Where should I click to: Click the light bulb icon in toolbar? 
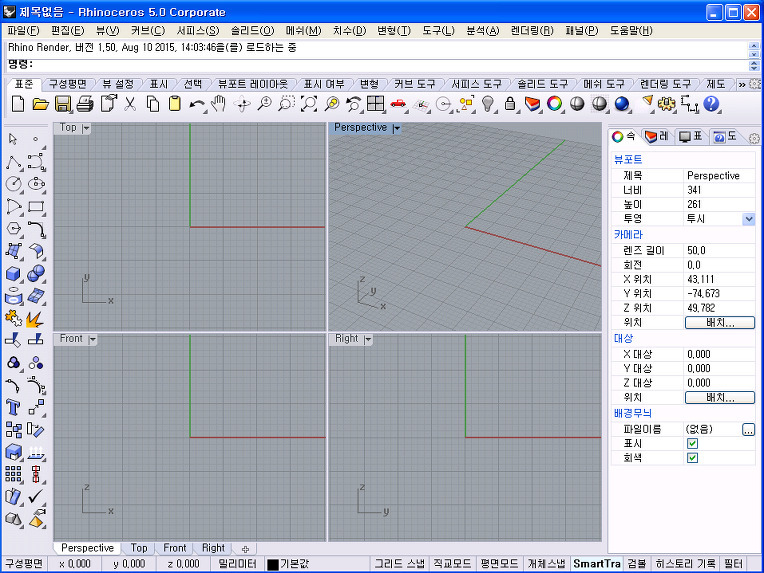pyautogui.click(x=489, y=104)
